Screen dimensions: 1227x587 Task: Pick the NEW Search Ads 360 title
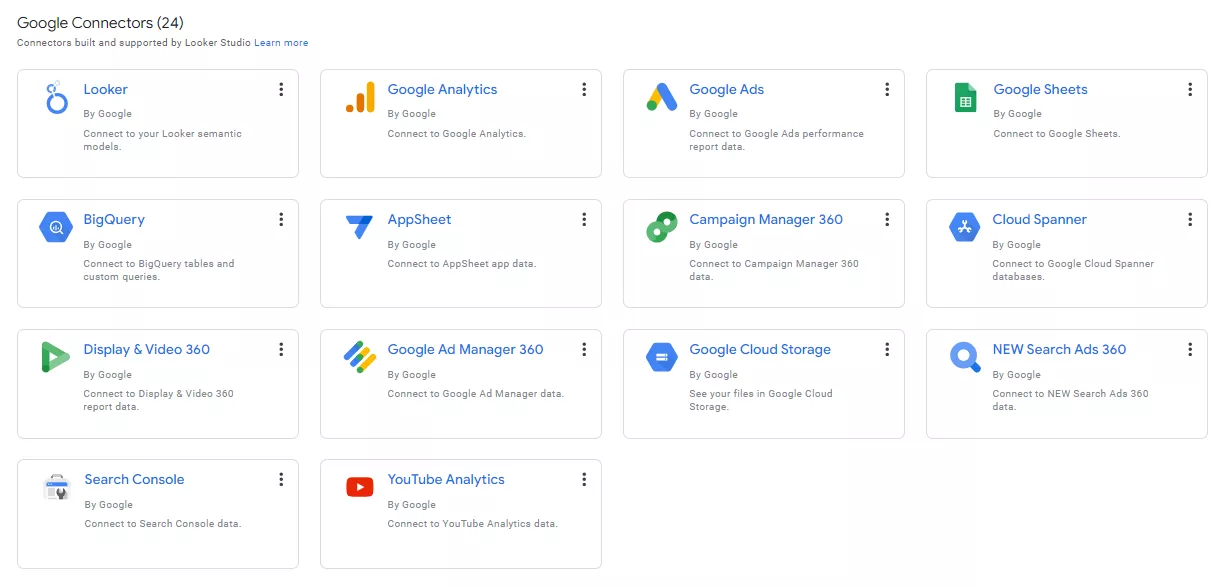(x=1059, y=350)
